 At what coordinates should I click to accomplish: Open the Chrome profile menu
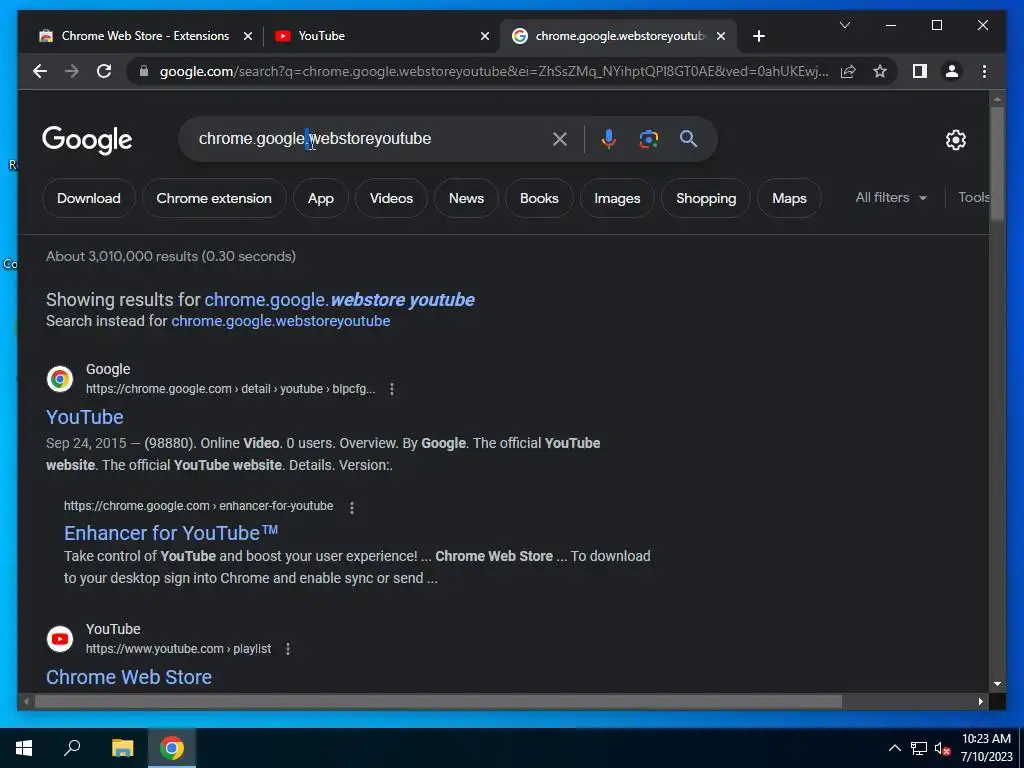click(952, 71)
